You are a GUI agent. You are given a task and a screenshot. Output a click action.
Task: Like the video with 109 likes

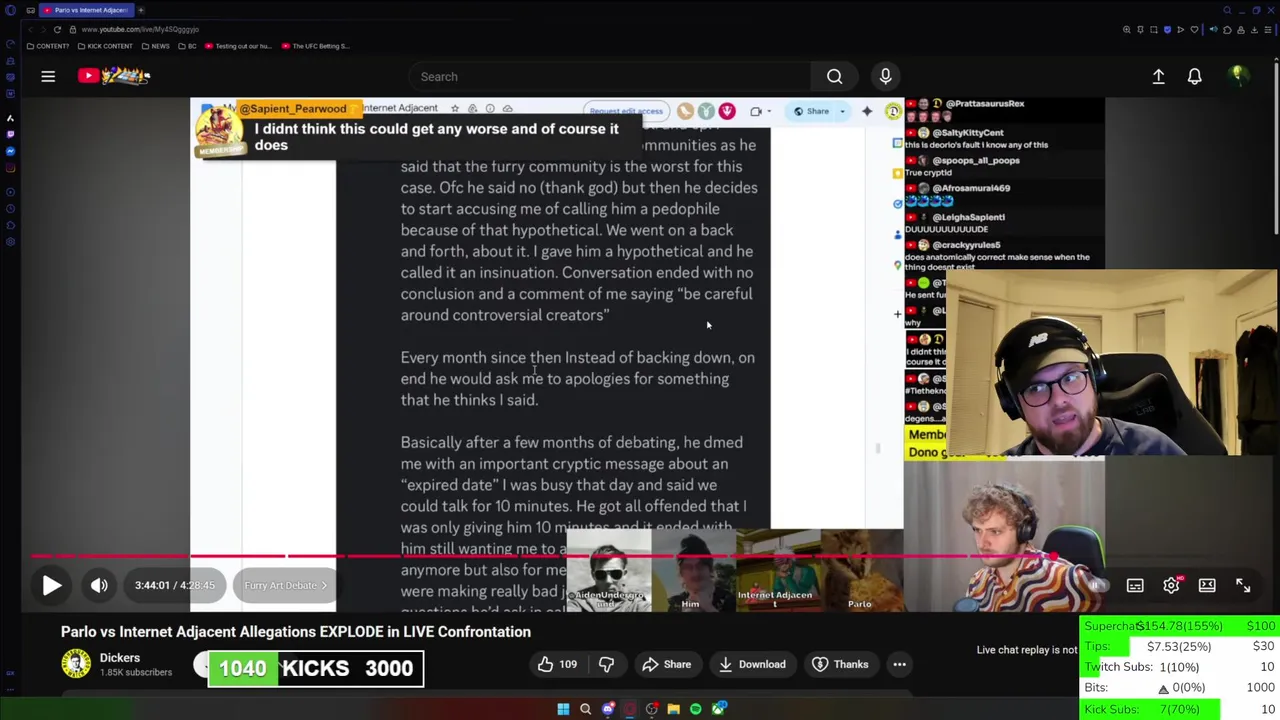tap(558, 664)
